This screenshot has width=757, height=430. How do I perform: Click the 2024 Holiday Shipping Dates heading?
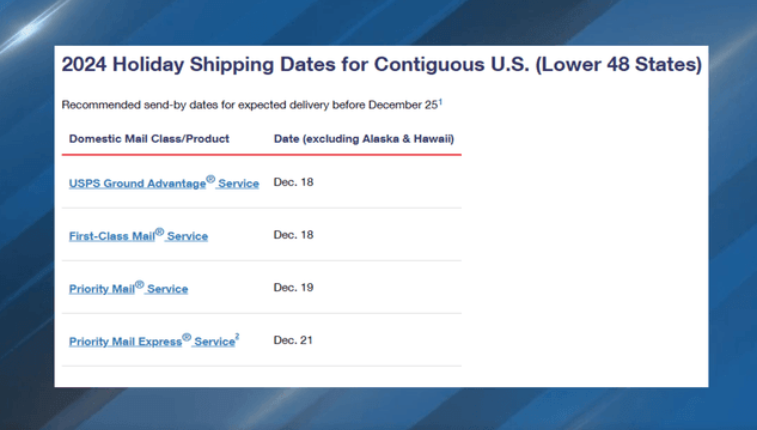(x=381, y=65)
